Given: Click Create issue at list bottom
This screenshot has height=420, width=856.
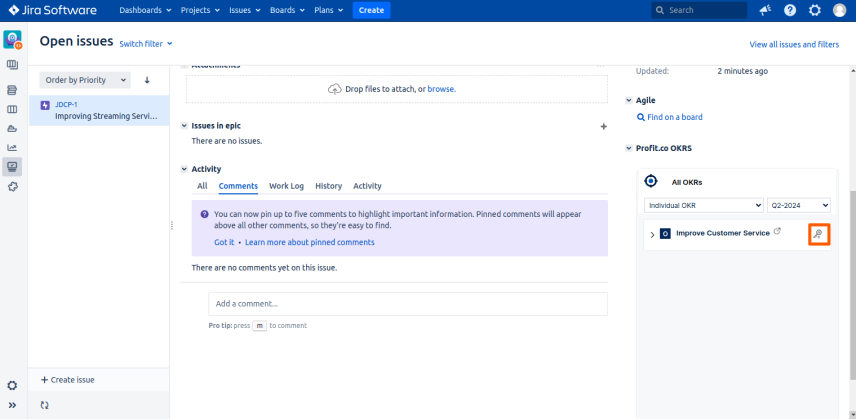Looking at the screenshot, I should 68,380.
